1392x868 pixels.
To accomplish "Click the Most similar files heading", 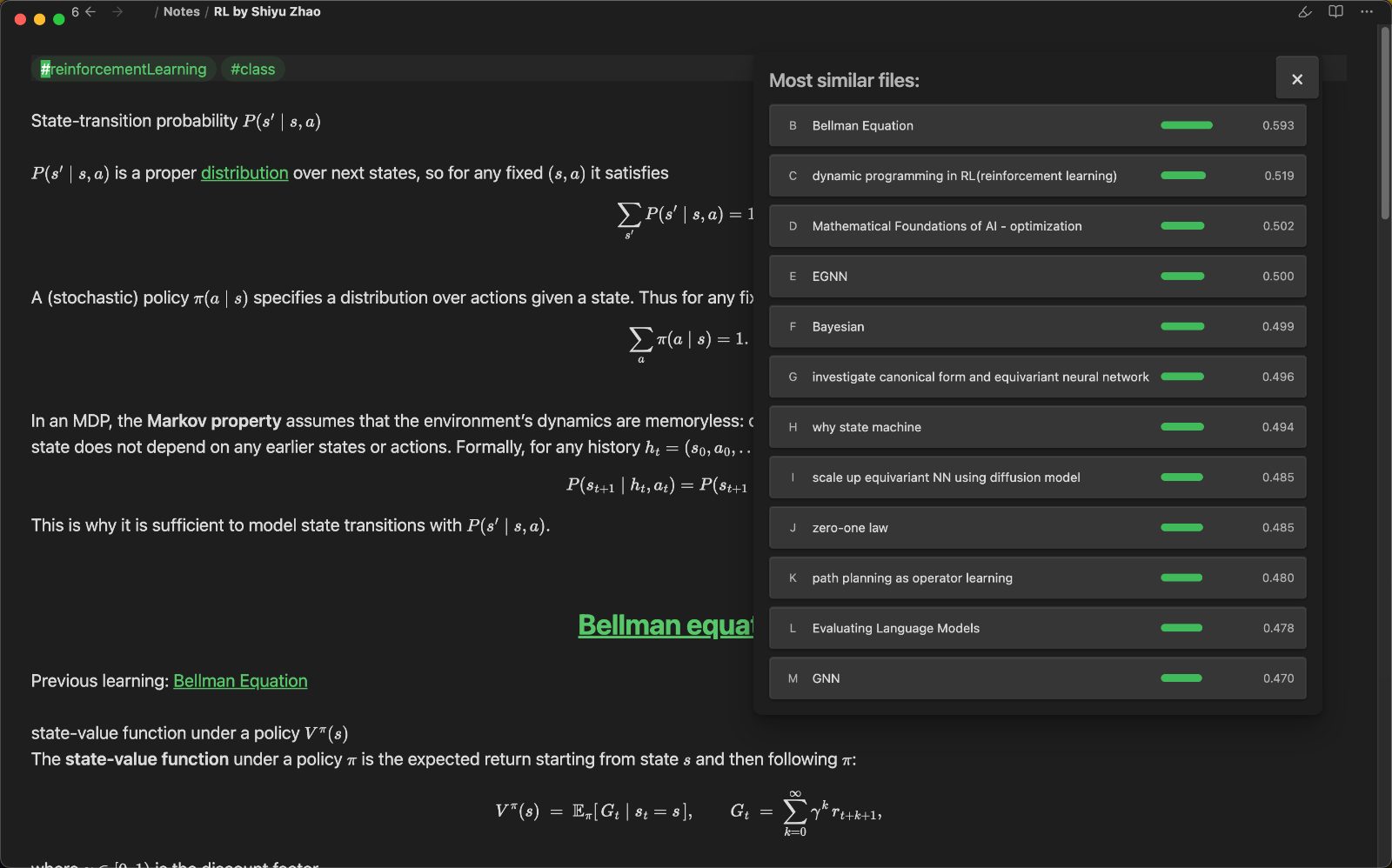I will click(x=844, y=80).
